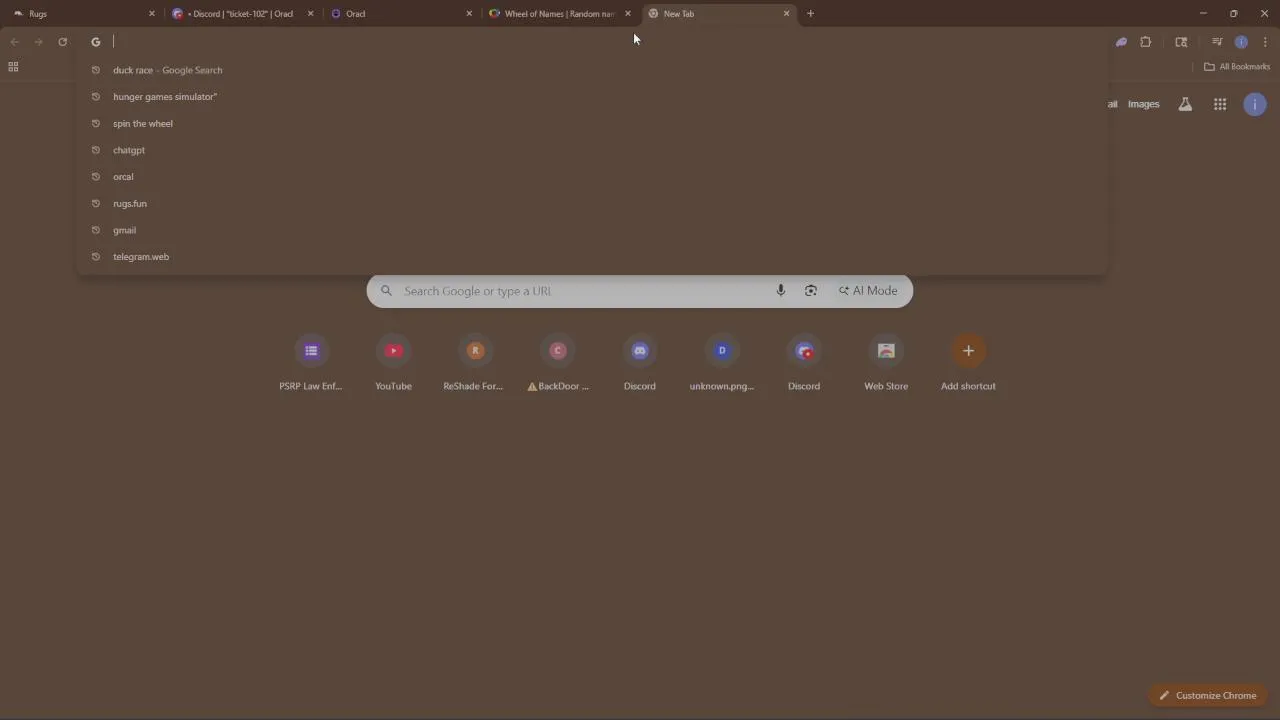
Task: Click the back navigation arrow
Action: tap(14, 42)
